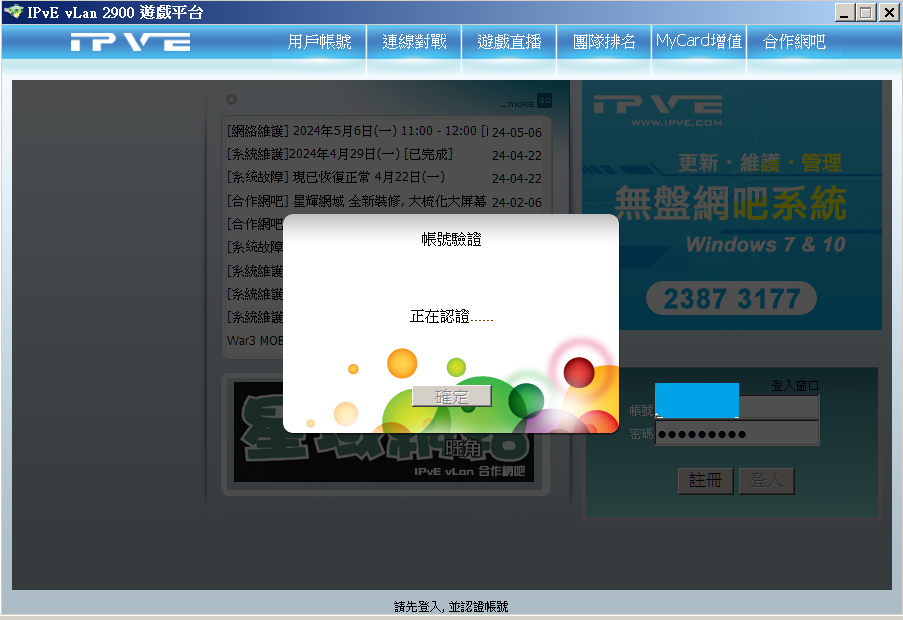Switch to the 連線對戰 tab
903x620 pixels.
click(415, 41)
